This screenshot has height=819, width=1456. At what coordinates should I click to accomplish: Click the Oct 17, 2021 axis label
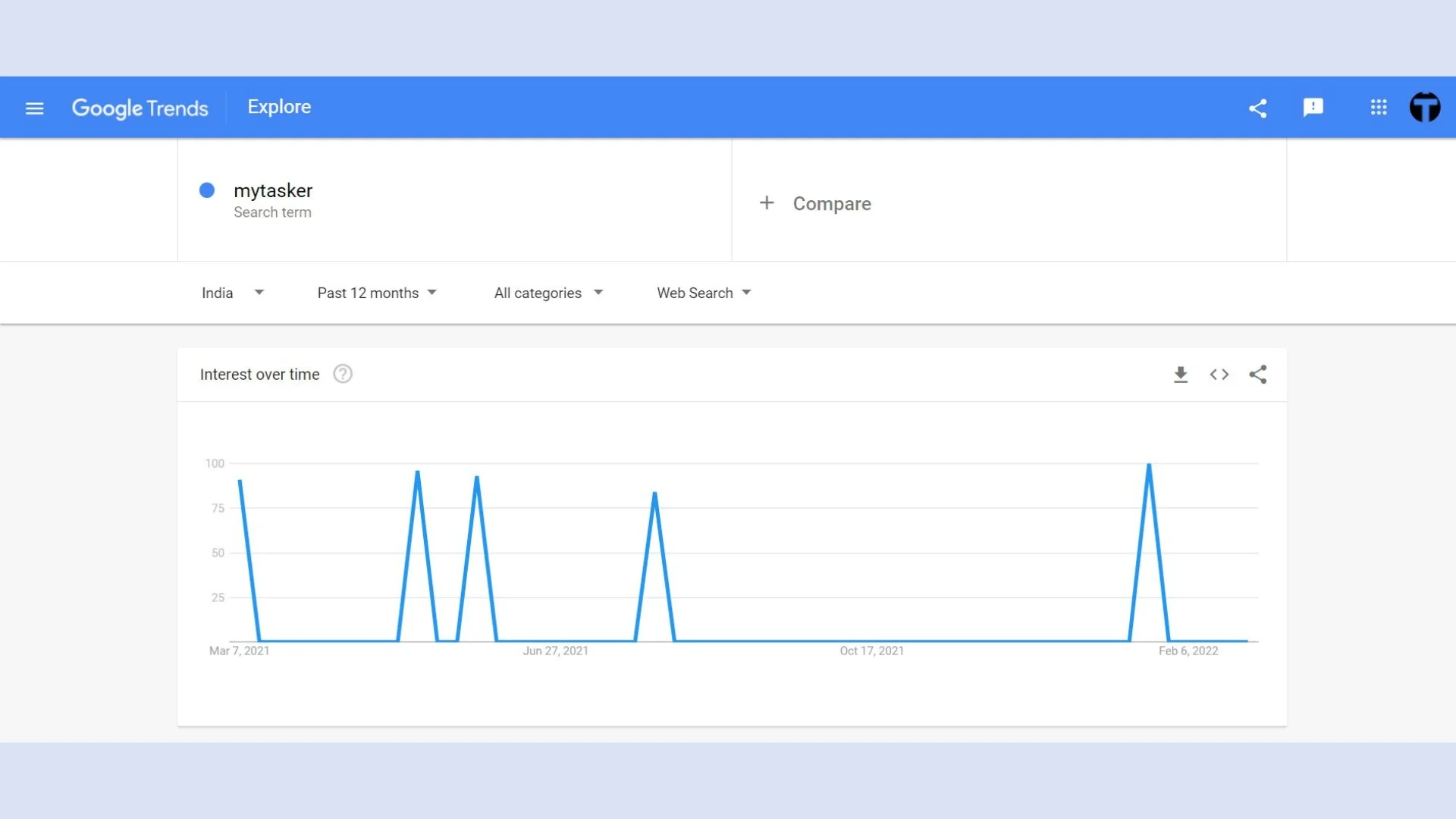(872, 651)
